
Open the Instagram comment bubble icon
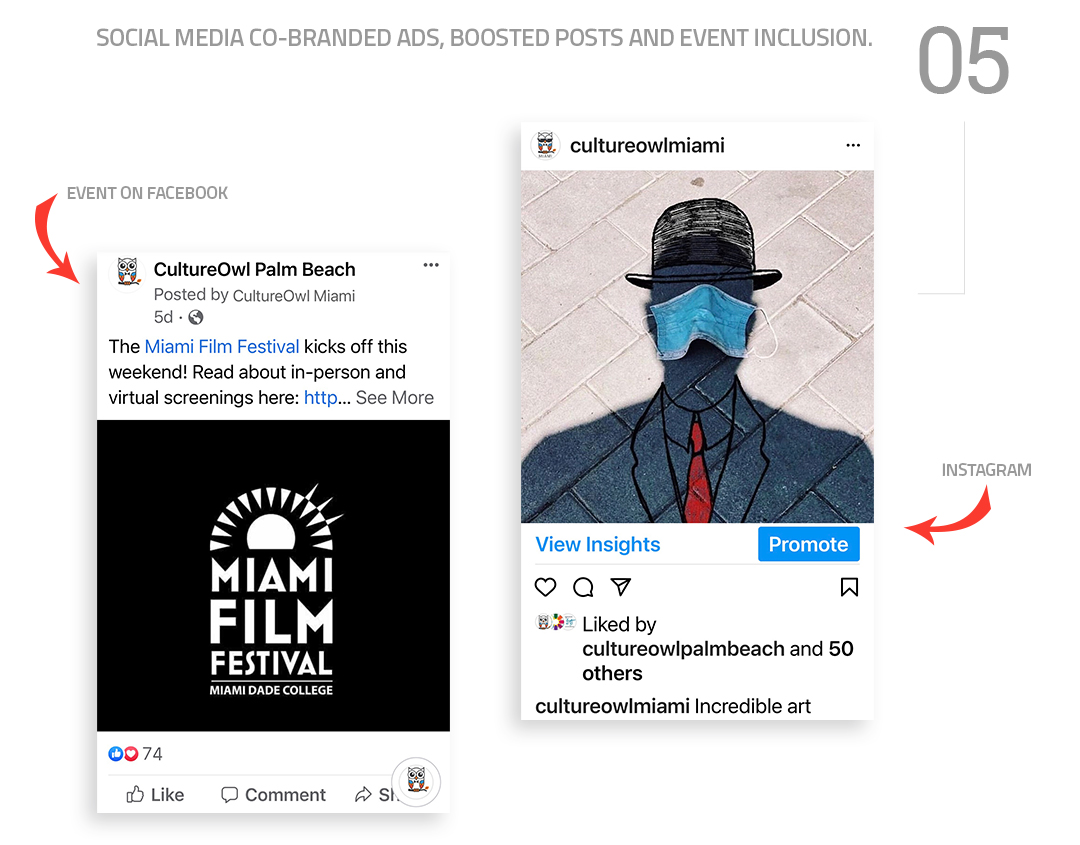tap(583, 587)
